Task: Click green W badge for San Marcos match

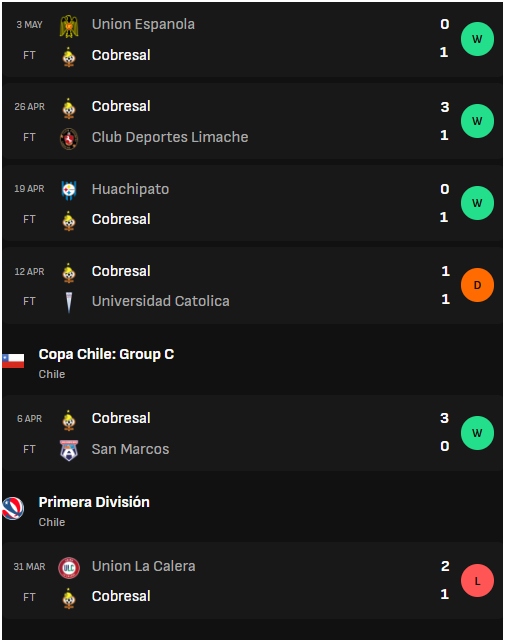Action: point(477,433)
